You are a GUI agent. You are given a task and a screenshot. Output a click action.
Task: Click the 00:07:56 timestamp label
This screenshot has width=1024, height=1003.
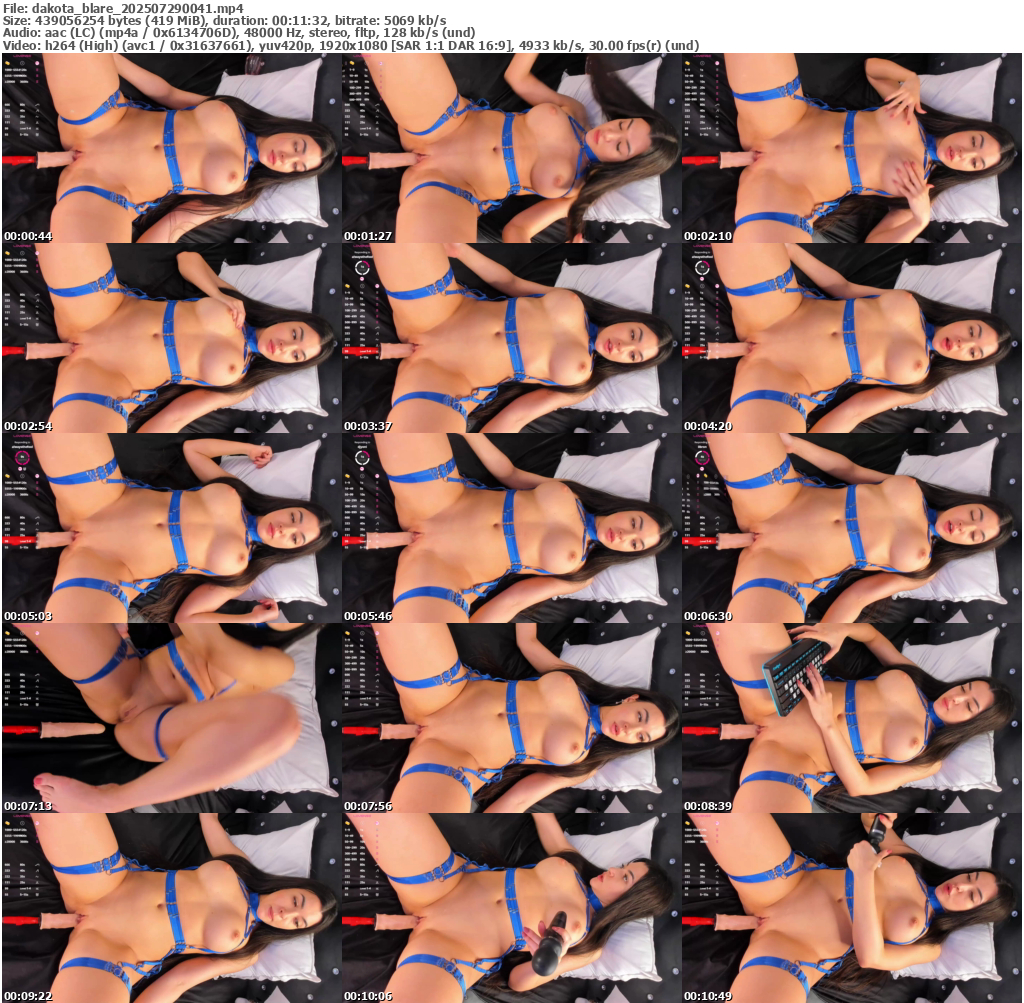tap(368, 806)
